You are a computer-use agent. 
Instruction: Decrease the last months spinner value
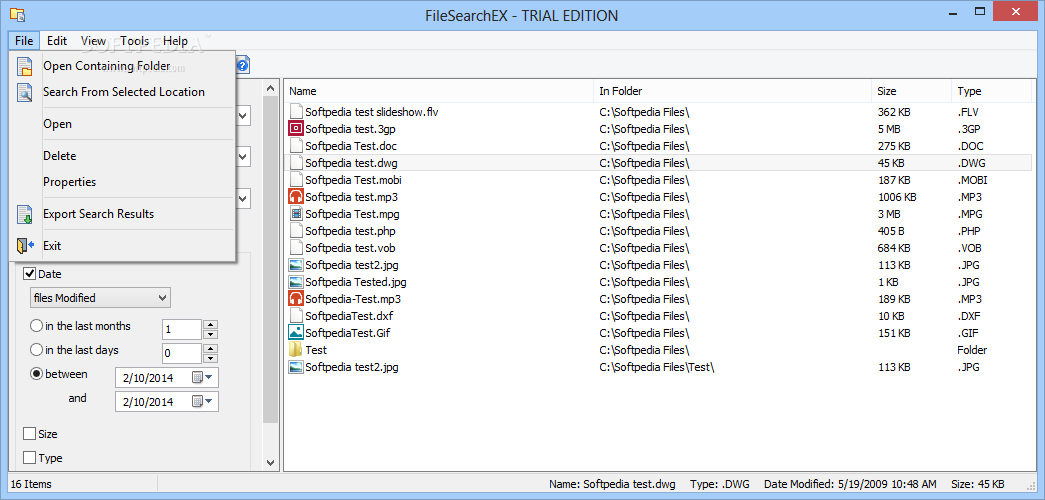coord(211,334)
